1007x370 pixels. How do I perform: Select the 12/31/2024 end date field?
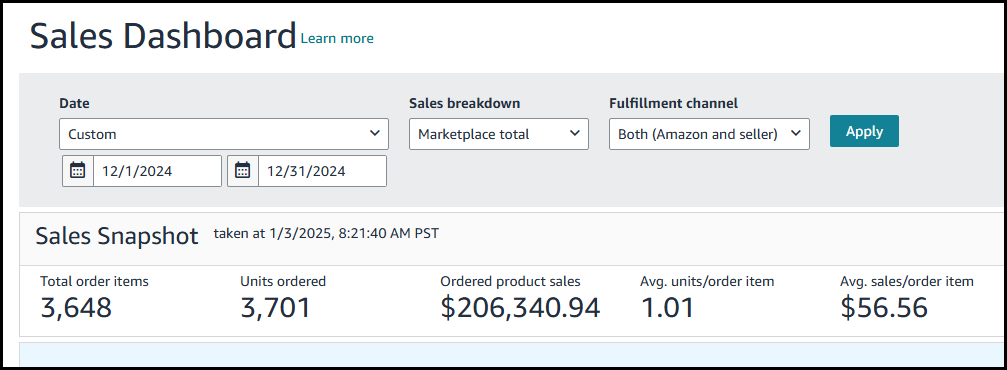click(322, 171)
